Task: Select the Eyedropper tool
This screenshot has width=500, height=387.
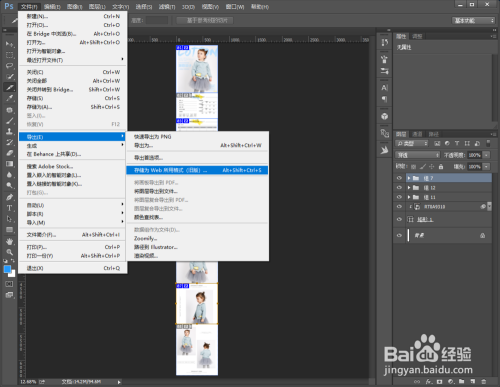Action: click(x=9, y=98)
